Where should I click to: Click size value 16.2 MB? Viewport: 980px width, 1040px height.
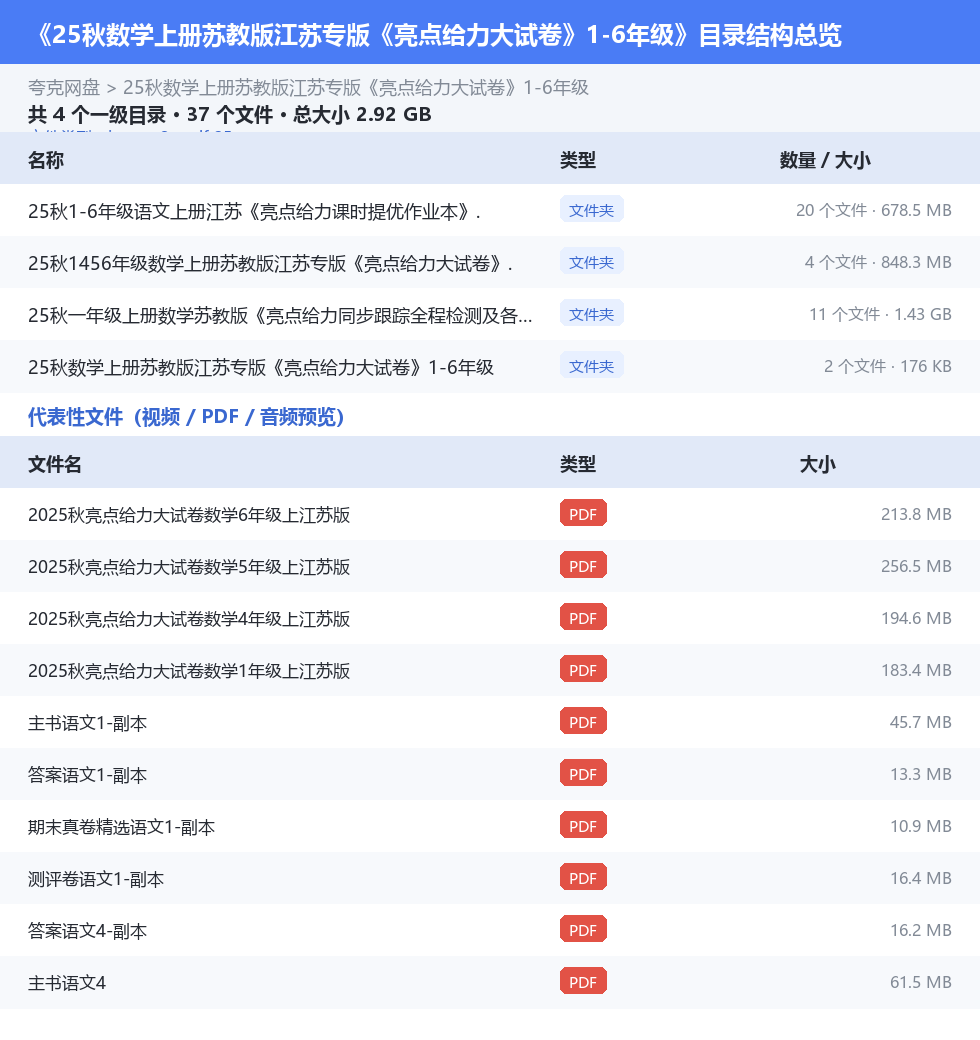(920, 930)
